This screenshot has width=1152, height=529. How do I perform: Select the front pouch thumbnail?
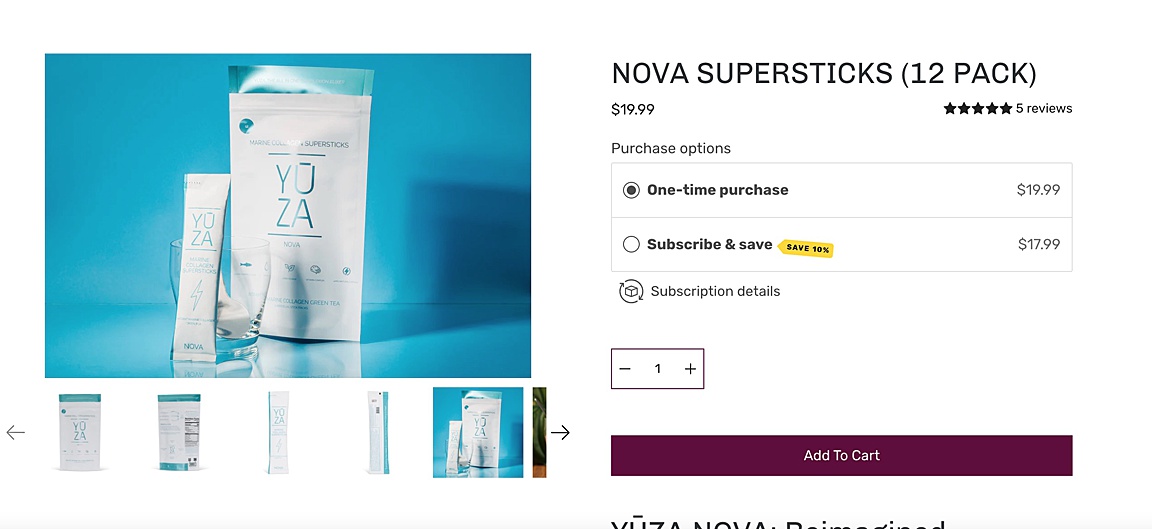80,433
